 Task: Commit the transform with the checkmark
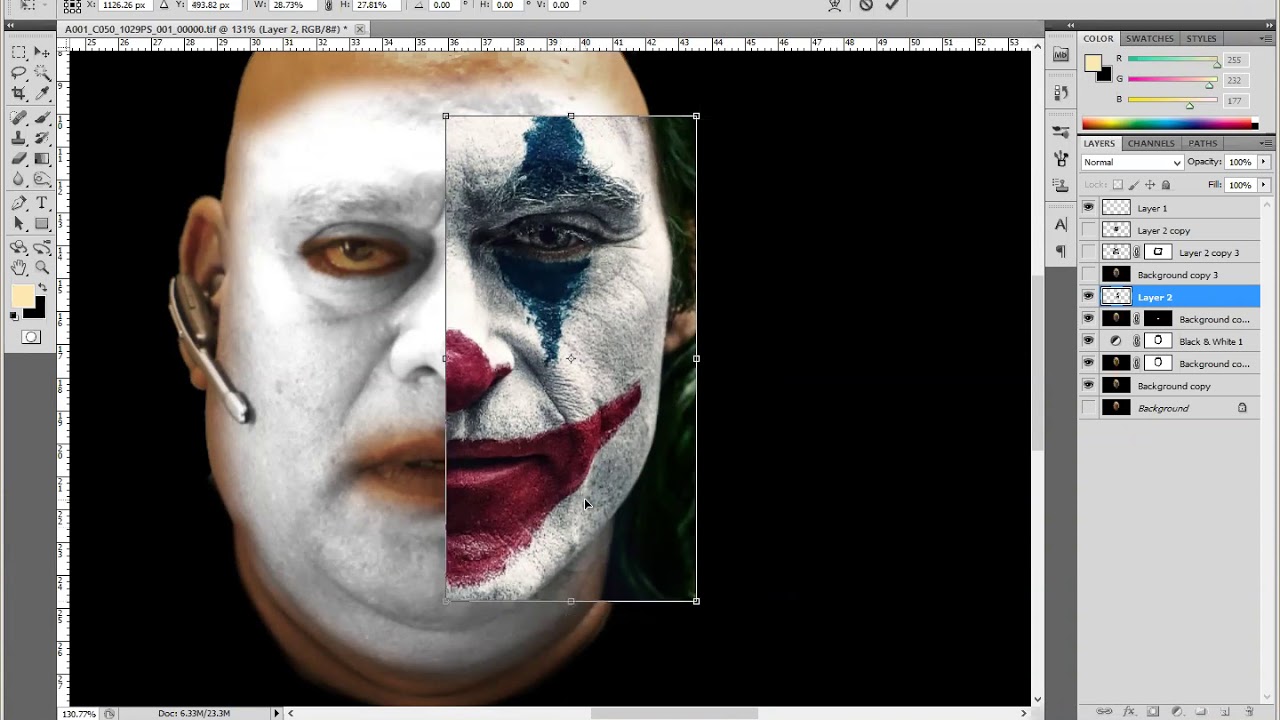(892, 5)
